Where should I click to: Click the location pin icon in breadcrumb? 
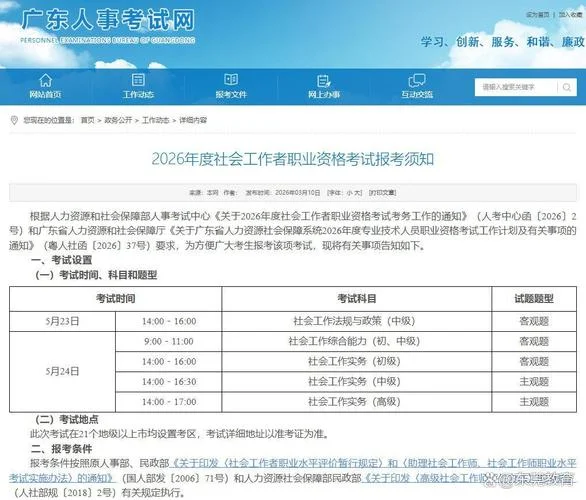click(14, 120)
